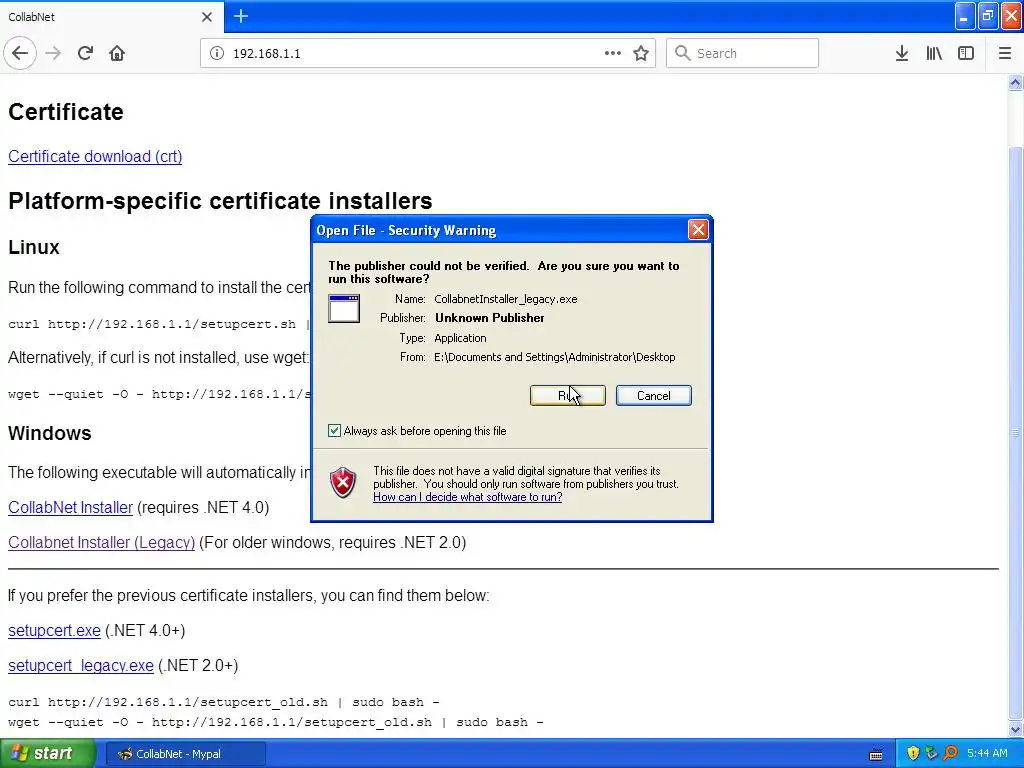Close the CollabNet tab
This screenshot has width=1024, height=768.
[x=207, y=17]
